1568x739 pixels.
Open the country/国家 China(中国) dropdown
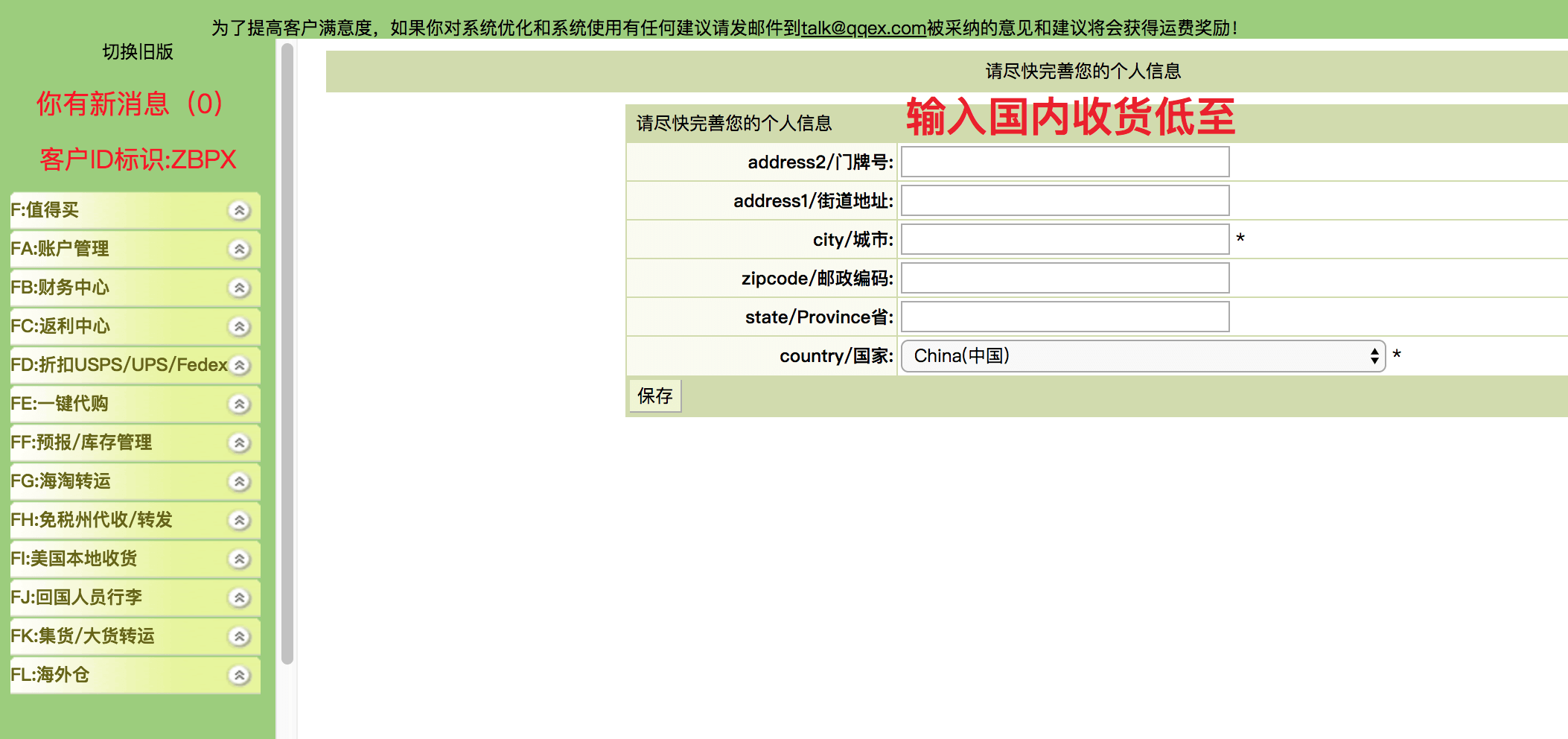pyautogui.click(x=1143, y=356)
